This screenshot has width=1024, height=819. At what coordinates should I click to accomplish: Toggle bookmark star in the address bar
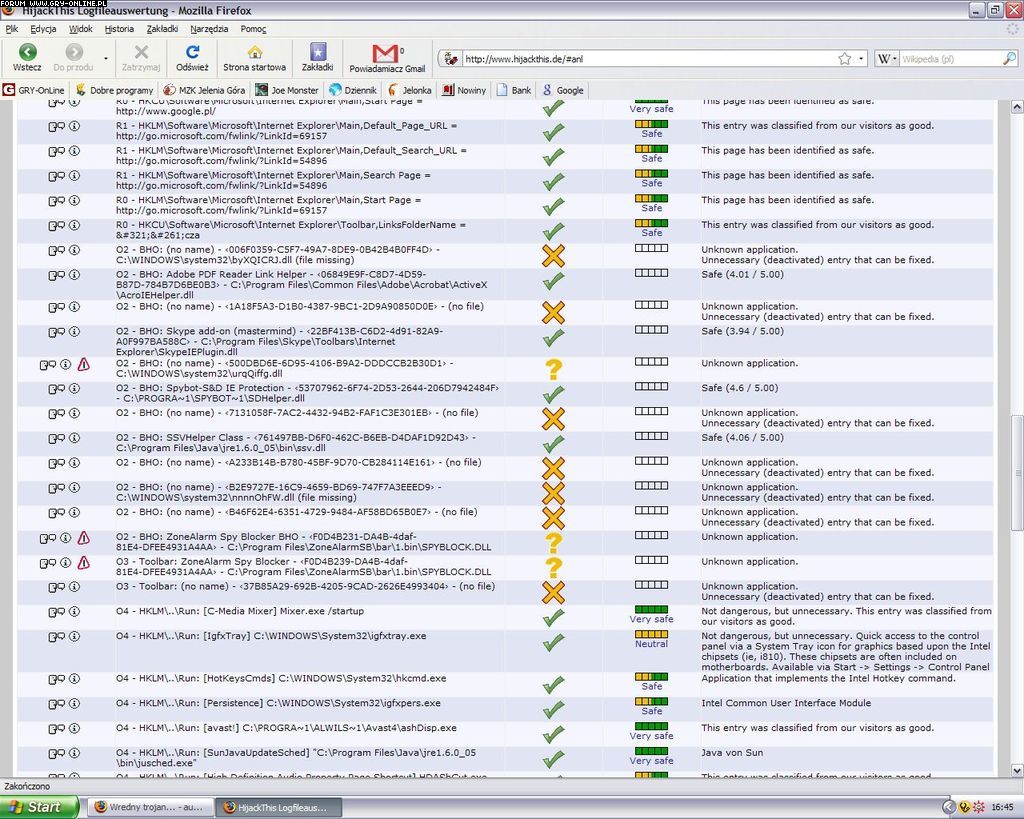[x=845, y=59]
